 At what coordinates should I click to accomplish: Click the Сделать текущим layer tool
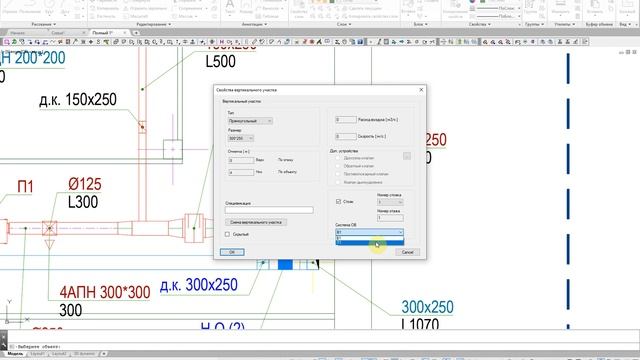(362, 8)
